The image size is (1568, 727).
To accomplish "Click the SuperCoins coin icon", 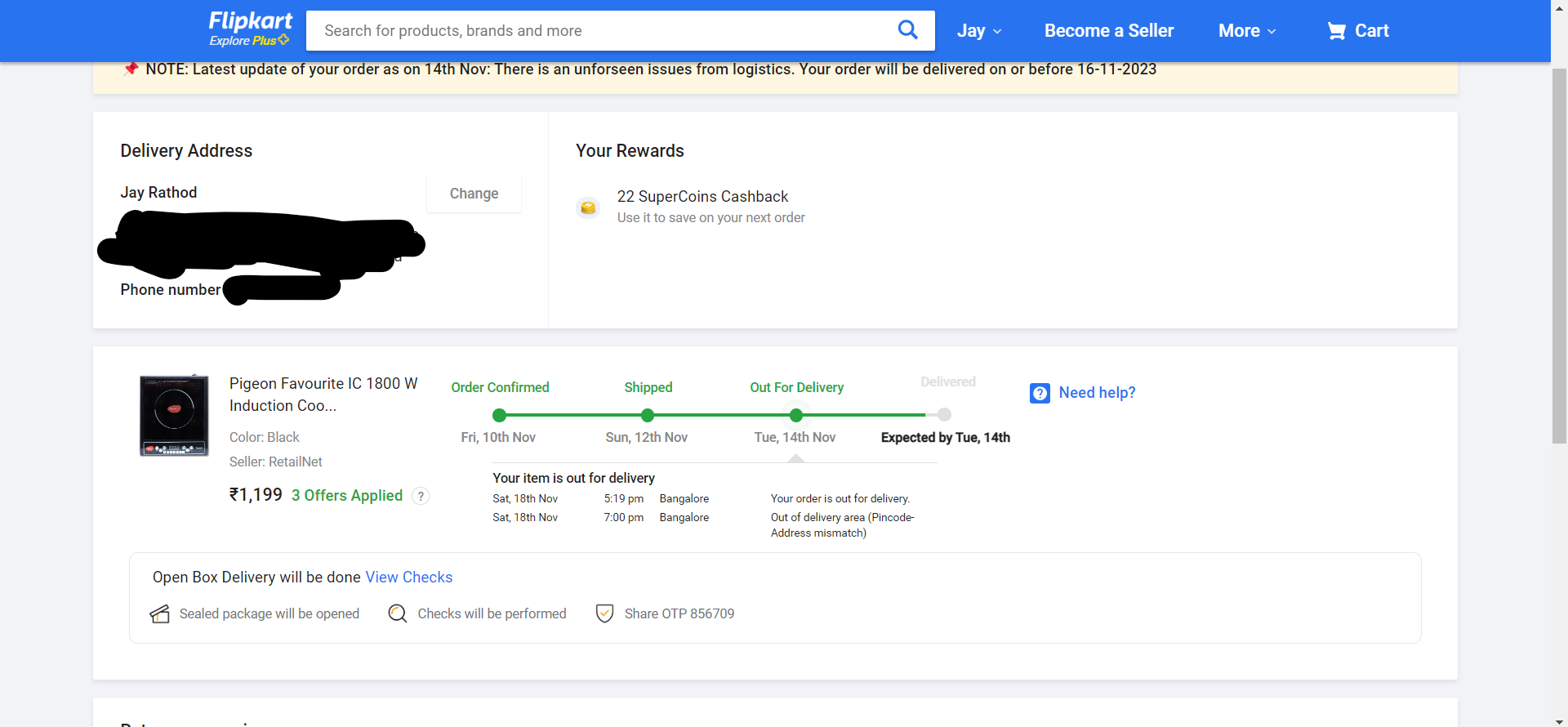I will pyautogui.click(x=588, y=207).
